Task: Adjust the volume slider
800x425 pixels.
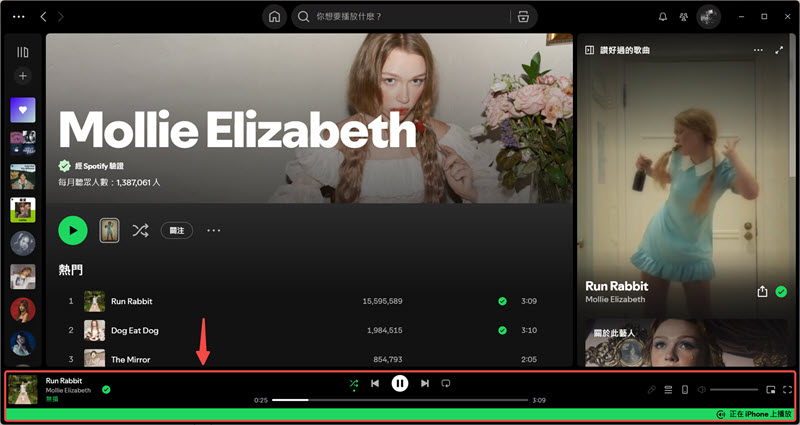Action: click(734, 390)
